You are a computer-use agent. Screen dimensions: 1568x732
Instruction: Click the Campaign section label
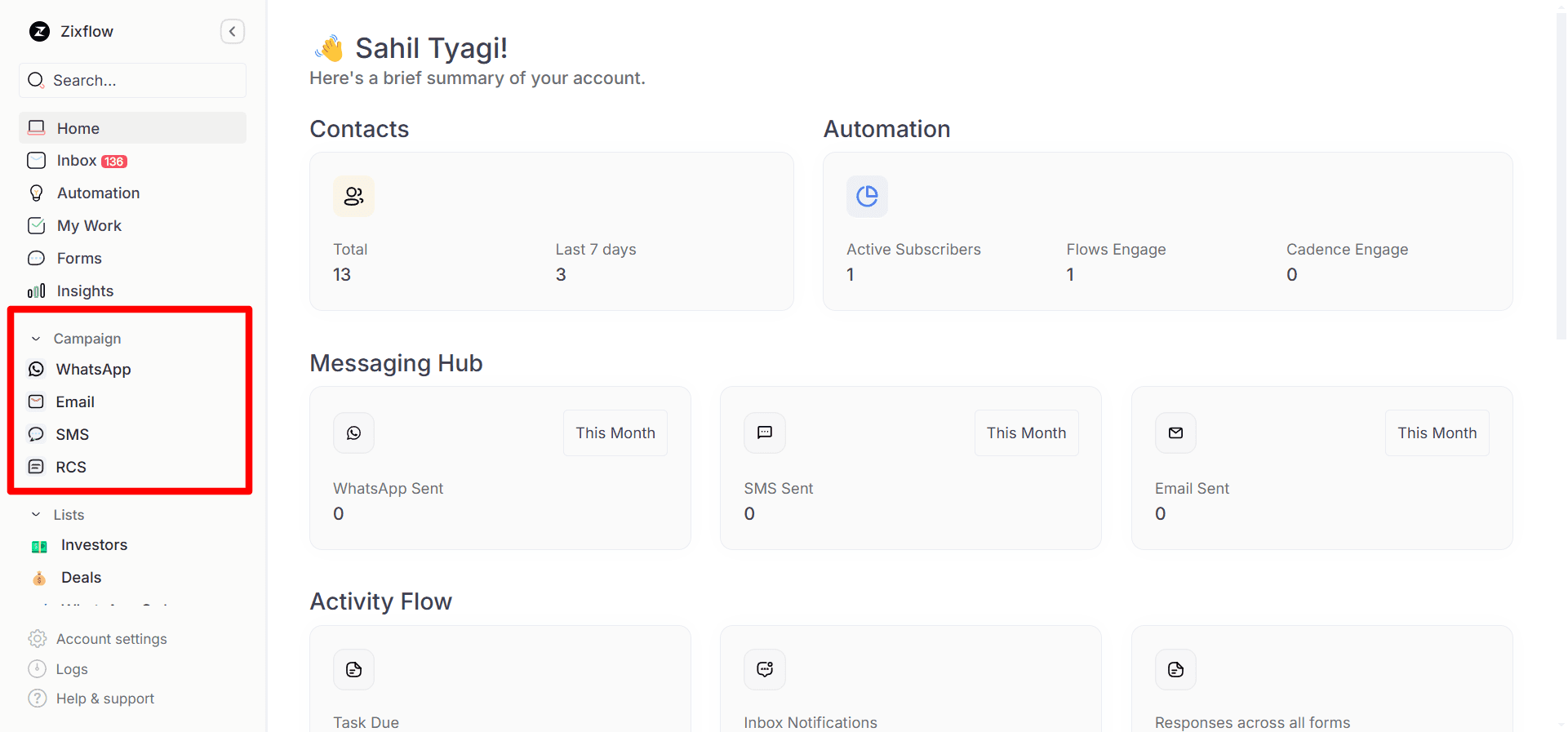pyautogui.click(x=87, y=339)
